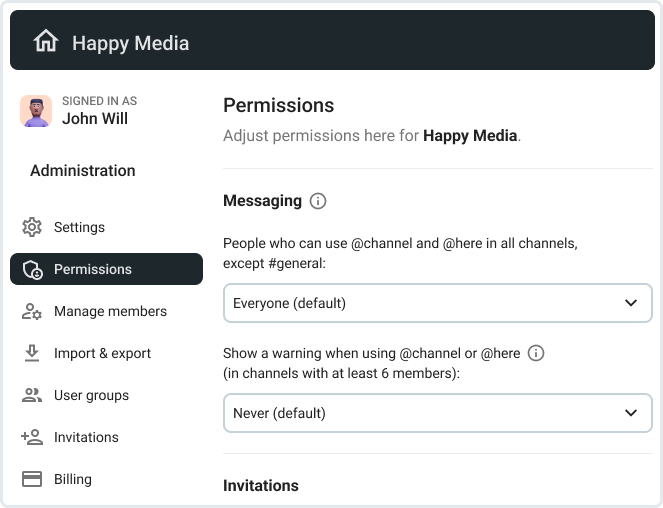Open the Never (default) dropdown
Viewport: 663px width, 508px height.
(x=437, y=413)
